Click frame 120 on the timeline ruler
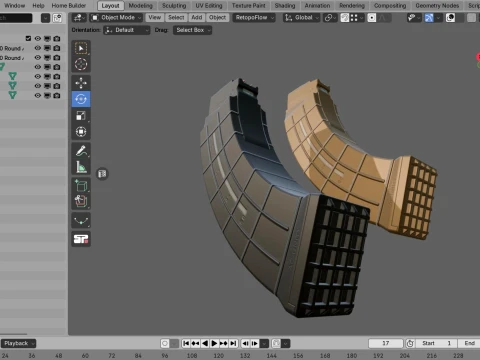This screenshot has height=360, width=480. (218, 356)
